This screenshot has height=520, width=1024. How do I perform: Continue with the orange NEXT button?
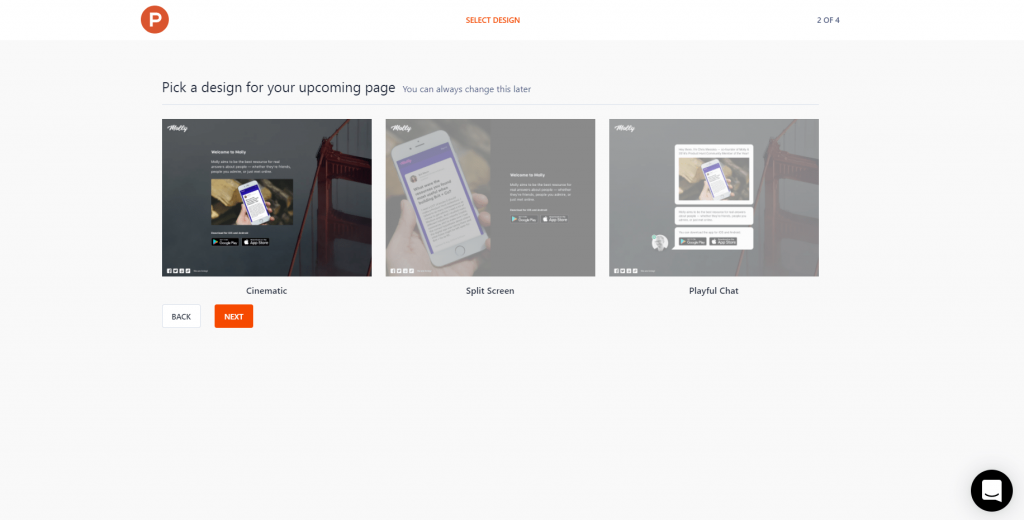coord(234,316)
